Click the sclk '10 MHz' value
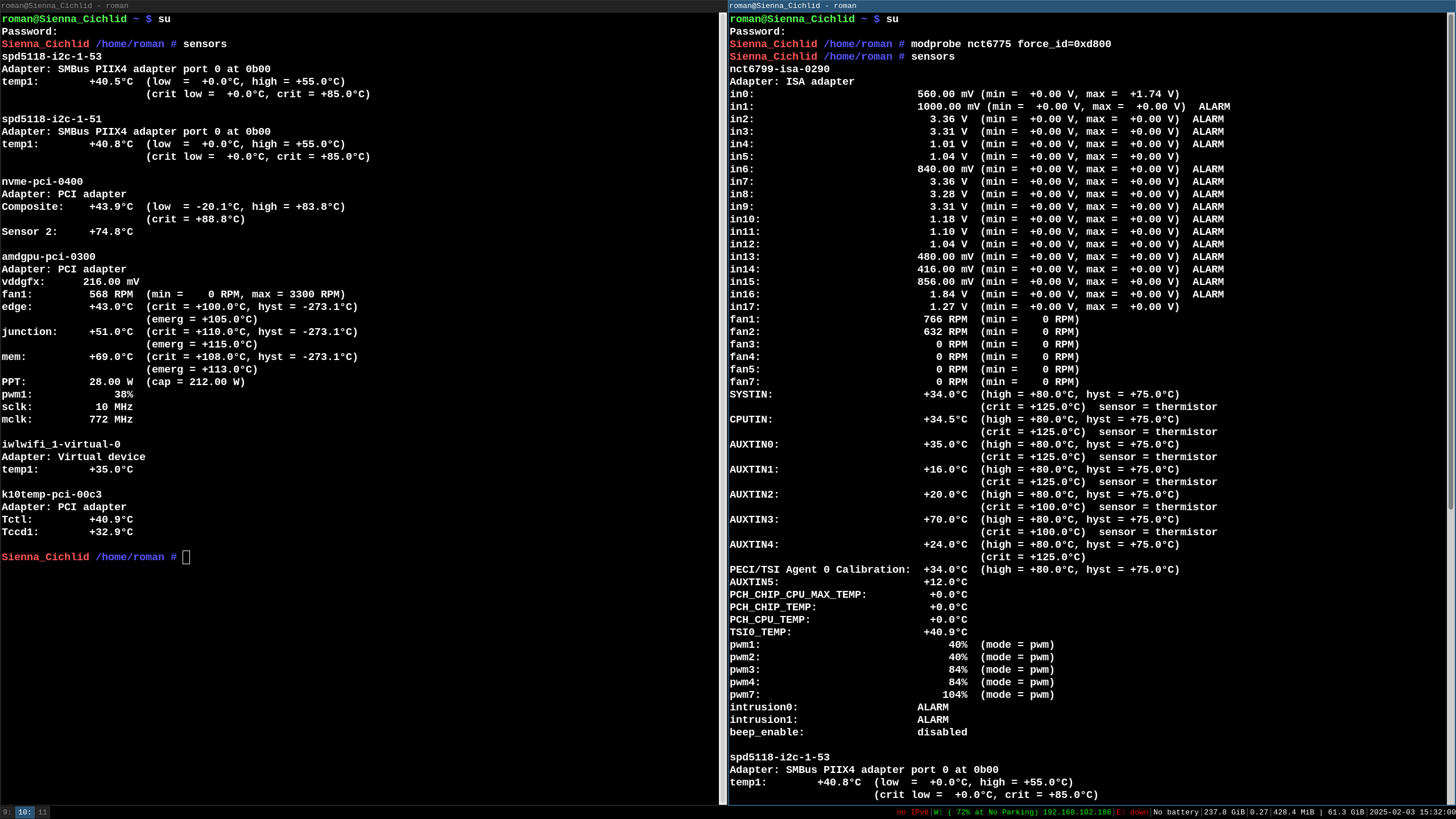The width and height of the screenshot is (1456, 819). point(114,407)
